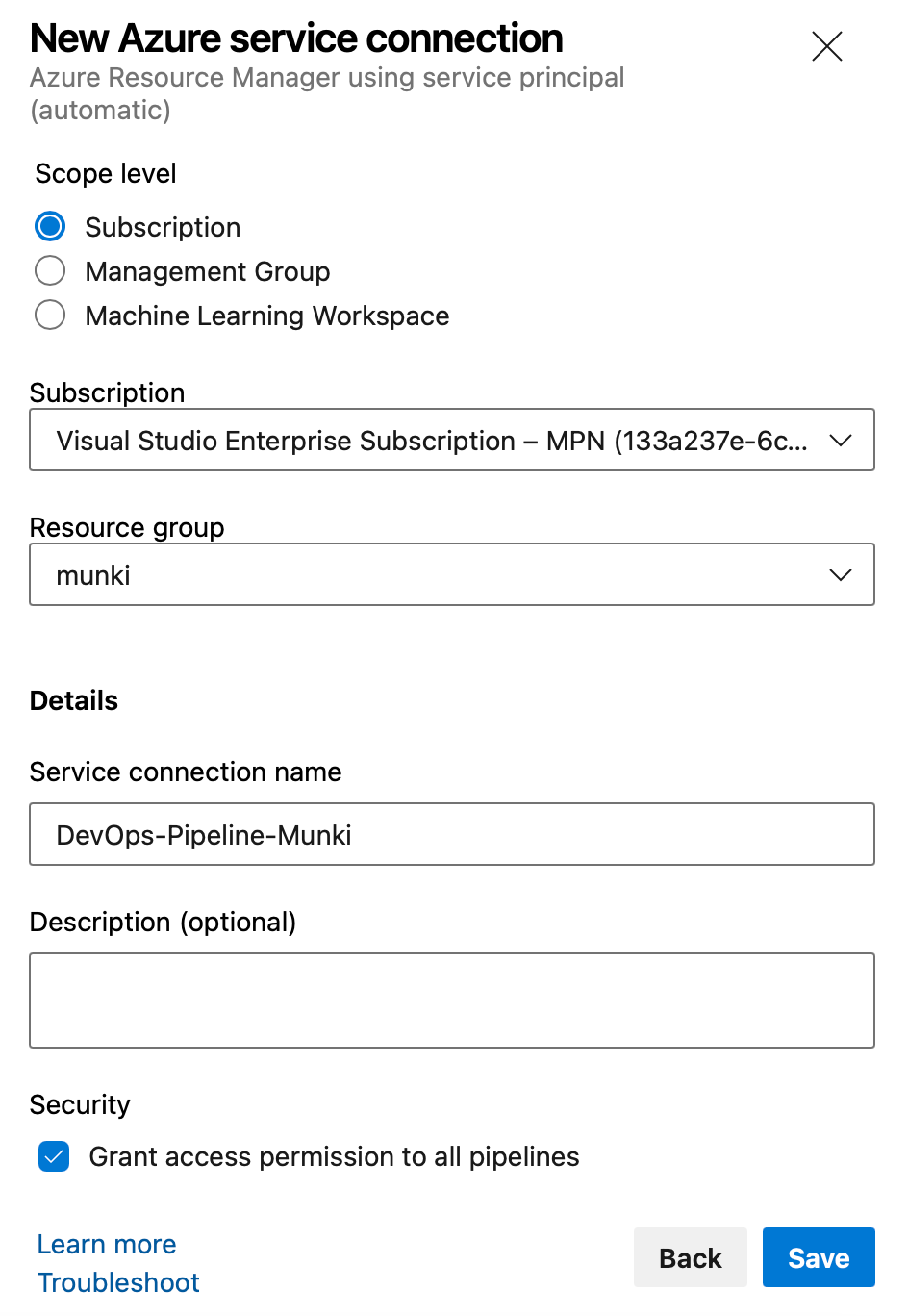Uncheck the Grant access permission checkbox
The width and height of the screenshot is (908, 1316).
tap(54, 1156)
